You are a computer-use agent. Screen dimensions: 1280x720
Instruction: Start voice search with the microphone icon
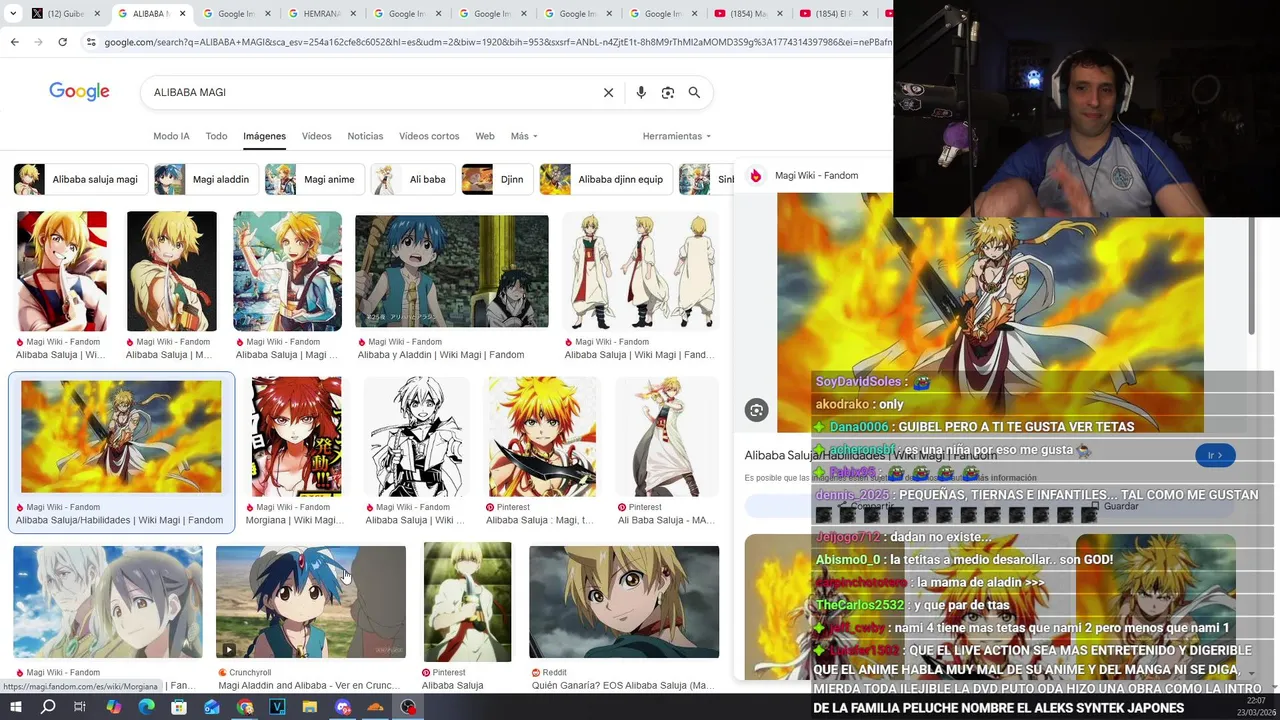coord(641,92)
